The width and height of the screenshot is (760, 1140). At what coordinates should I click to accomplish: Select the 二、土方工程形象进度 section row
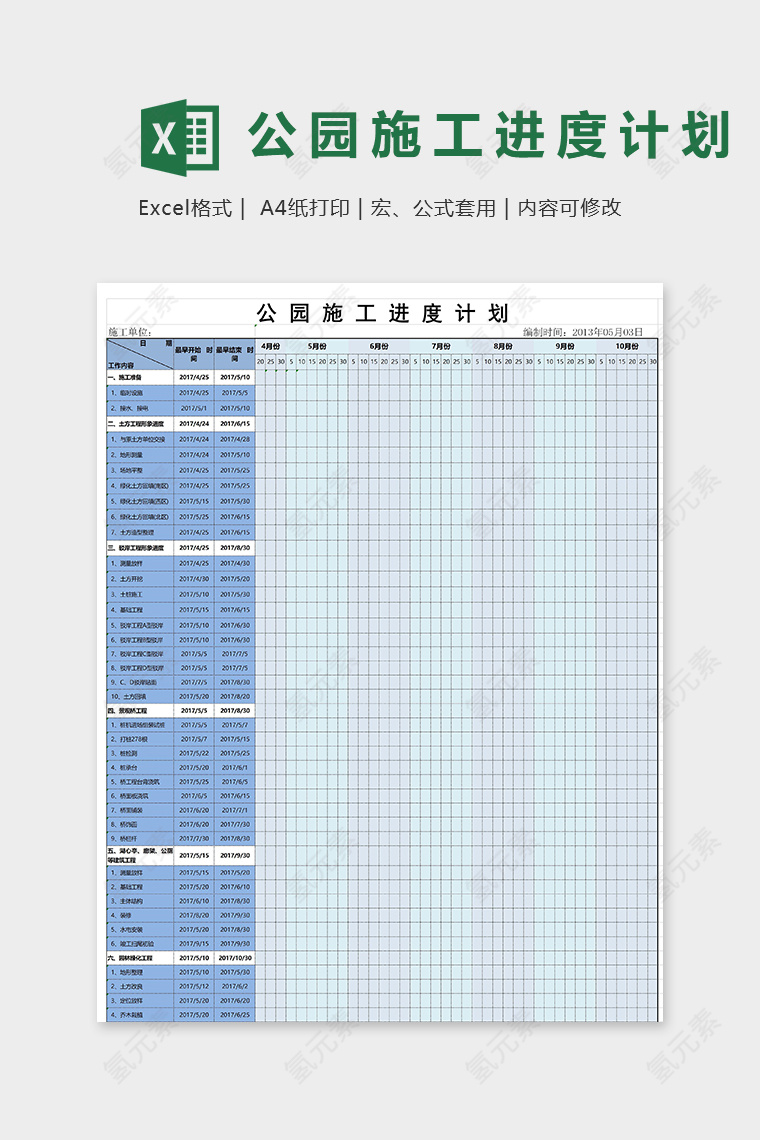(x=181, y=424)
